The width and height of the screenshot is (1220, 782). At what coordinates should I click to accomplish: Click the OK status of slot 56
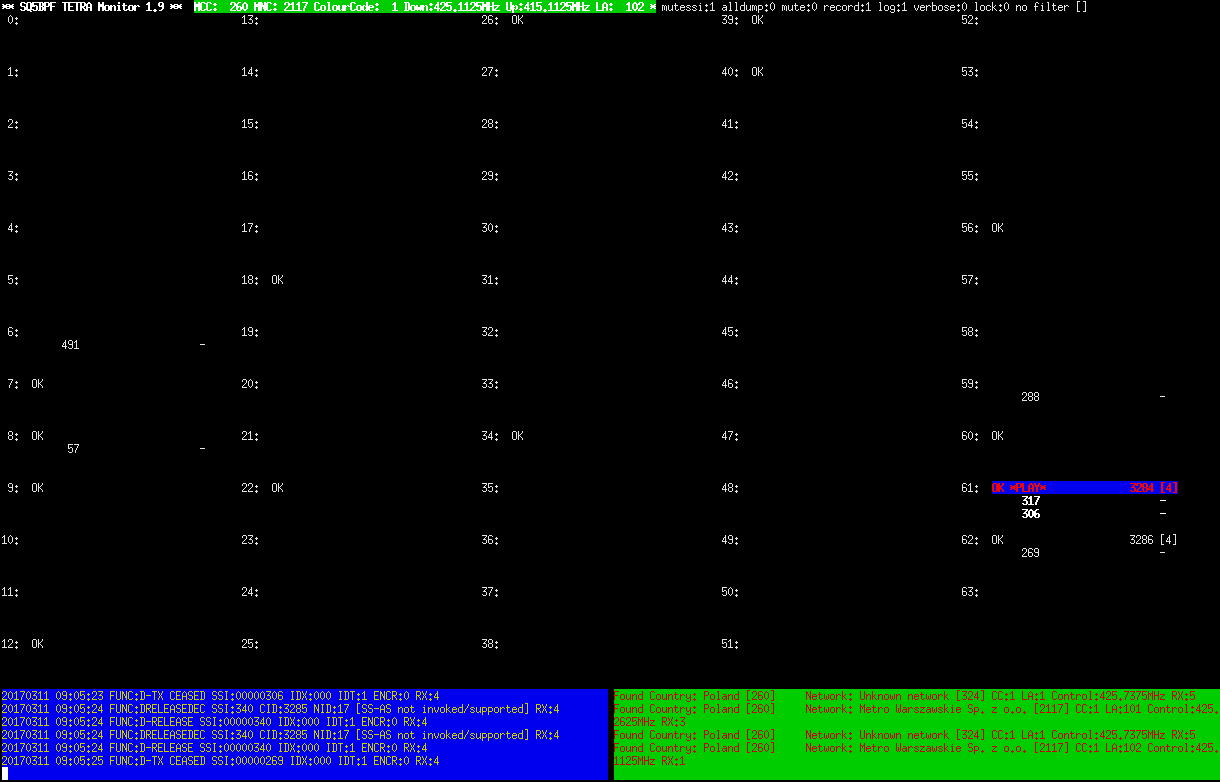[x=997, y=228]
